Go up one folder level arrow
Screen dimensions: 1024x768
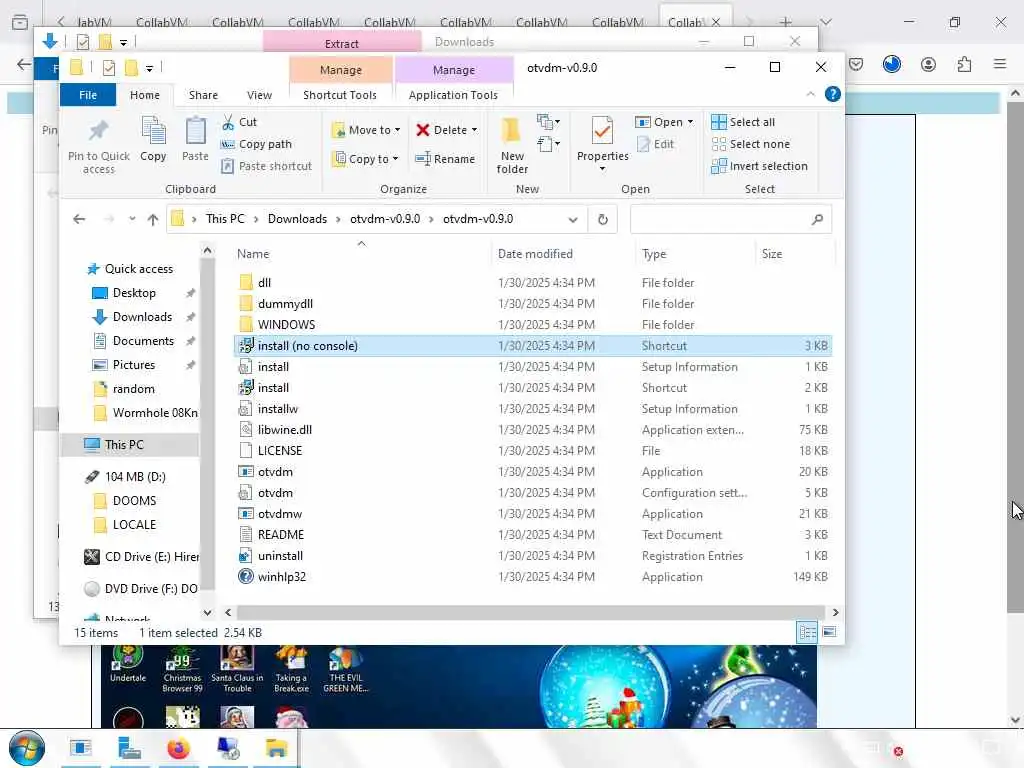(x=153, y=219)
